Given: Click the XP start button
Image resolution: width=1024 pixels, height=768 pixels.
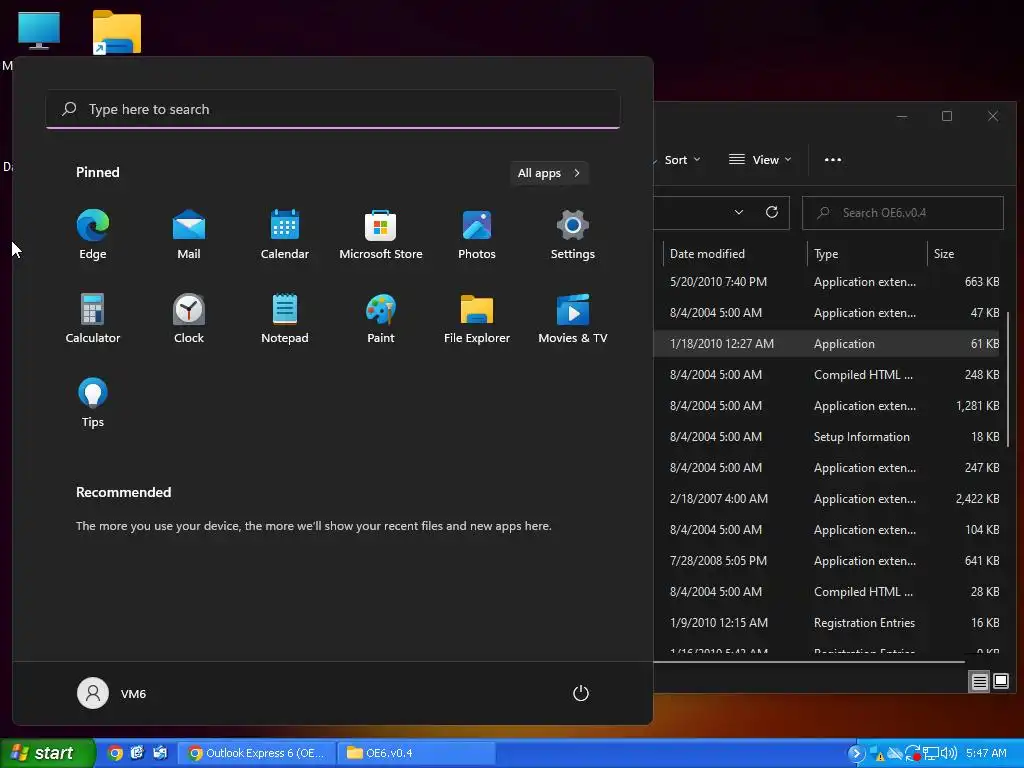Looking at the screenshot, I should [47, 753].
